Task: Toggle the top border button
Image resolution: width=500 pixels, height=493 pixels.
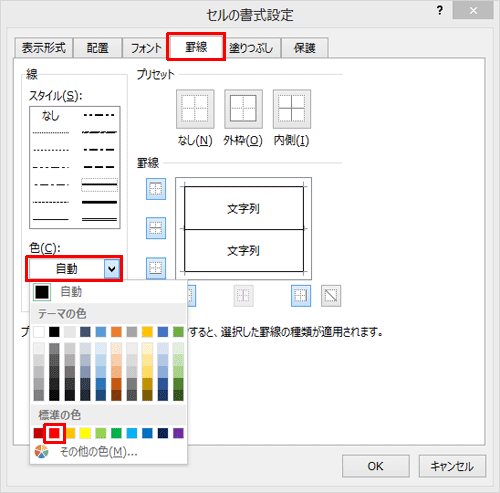Action: [x=156, y=189]
